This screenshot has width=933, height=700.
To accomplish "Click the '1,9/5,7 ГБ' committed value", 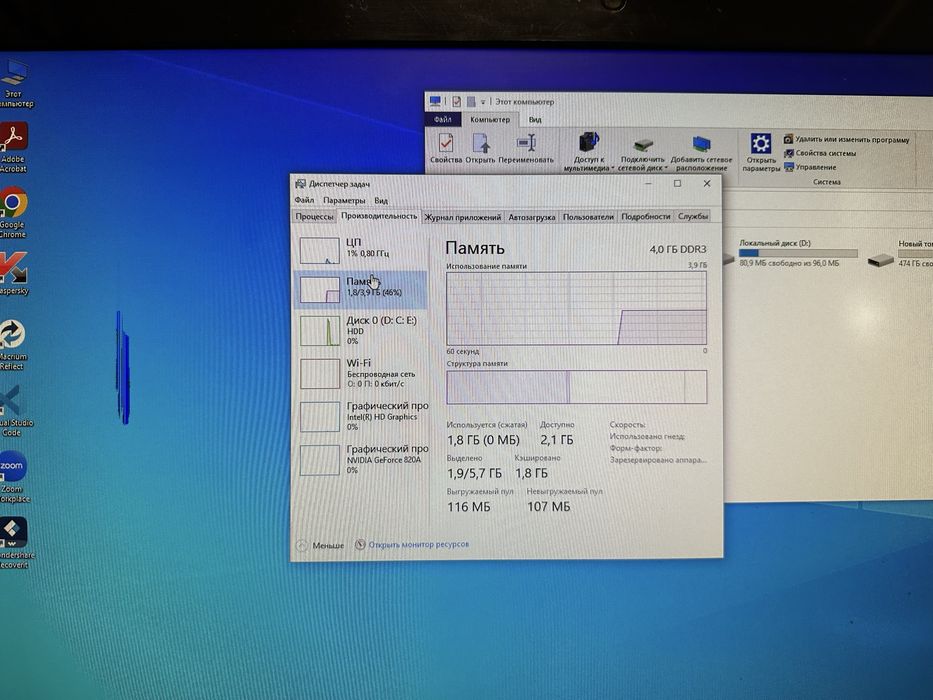I will pos(474,473).
